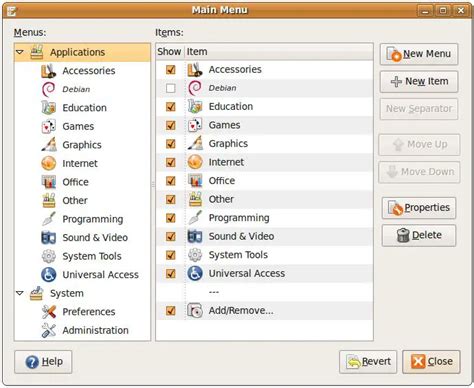Click the Debian icon in Items list
This screenshot has height=388, width=474.
pos(195,88)
